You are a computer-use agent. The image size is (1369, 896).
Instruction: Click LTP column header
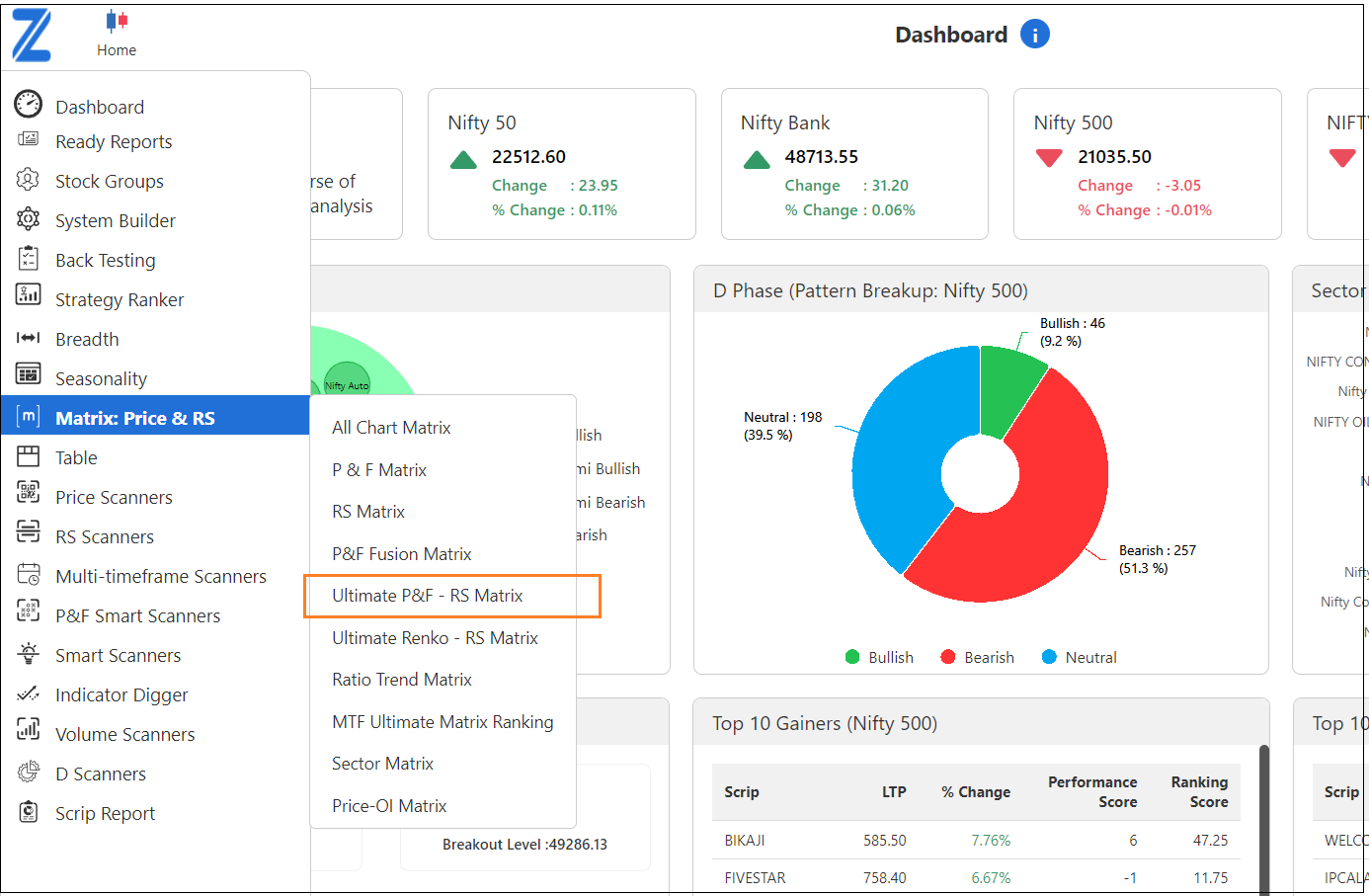(894, 792)
